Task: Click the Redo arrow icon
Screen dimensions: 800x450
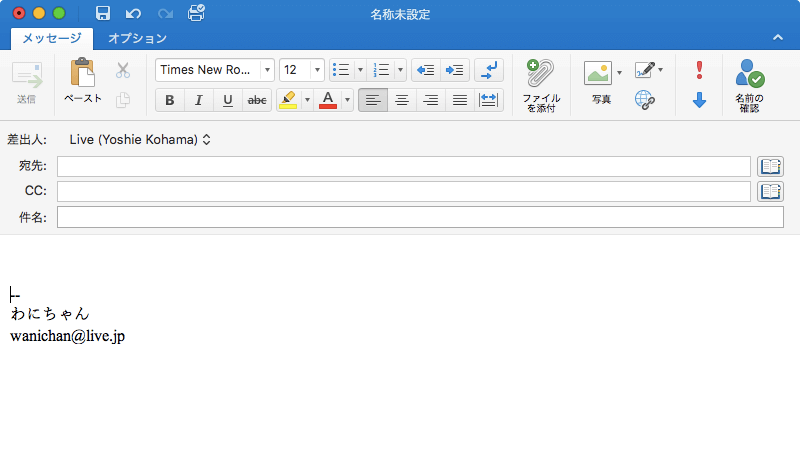Action: [x=165, y=13]
